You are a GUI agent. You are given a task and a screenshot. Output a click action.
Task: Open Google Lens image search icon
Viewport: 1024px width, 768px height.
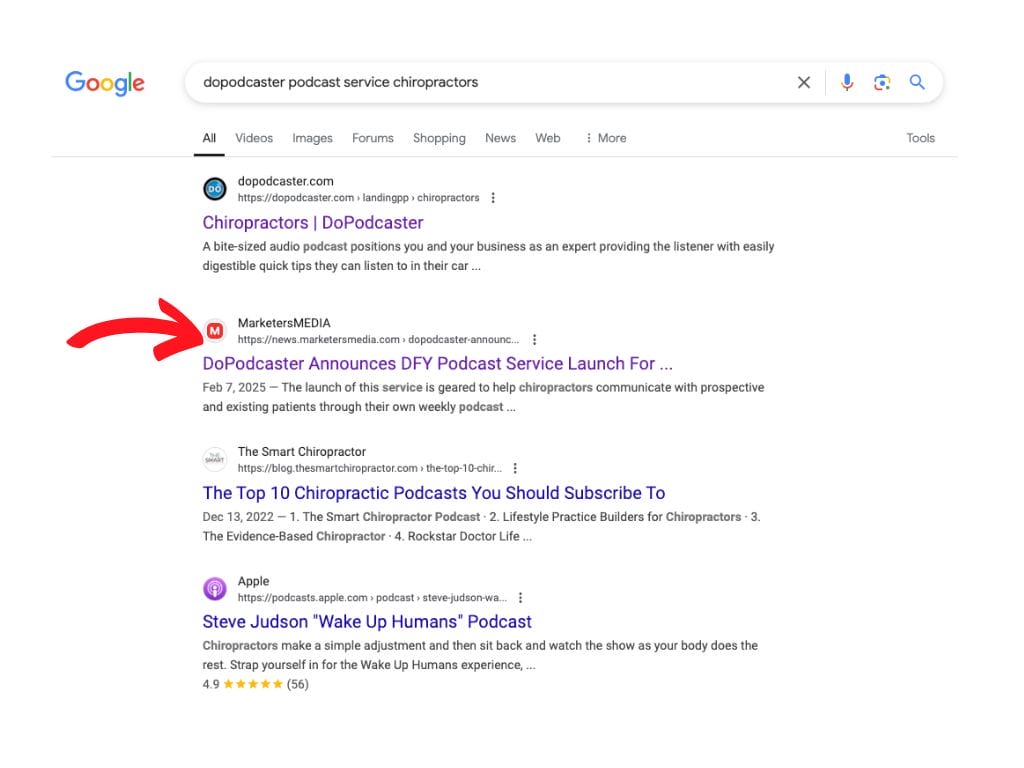point(881,83)
